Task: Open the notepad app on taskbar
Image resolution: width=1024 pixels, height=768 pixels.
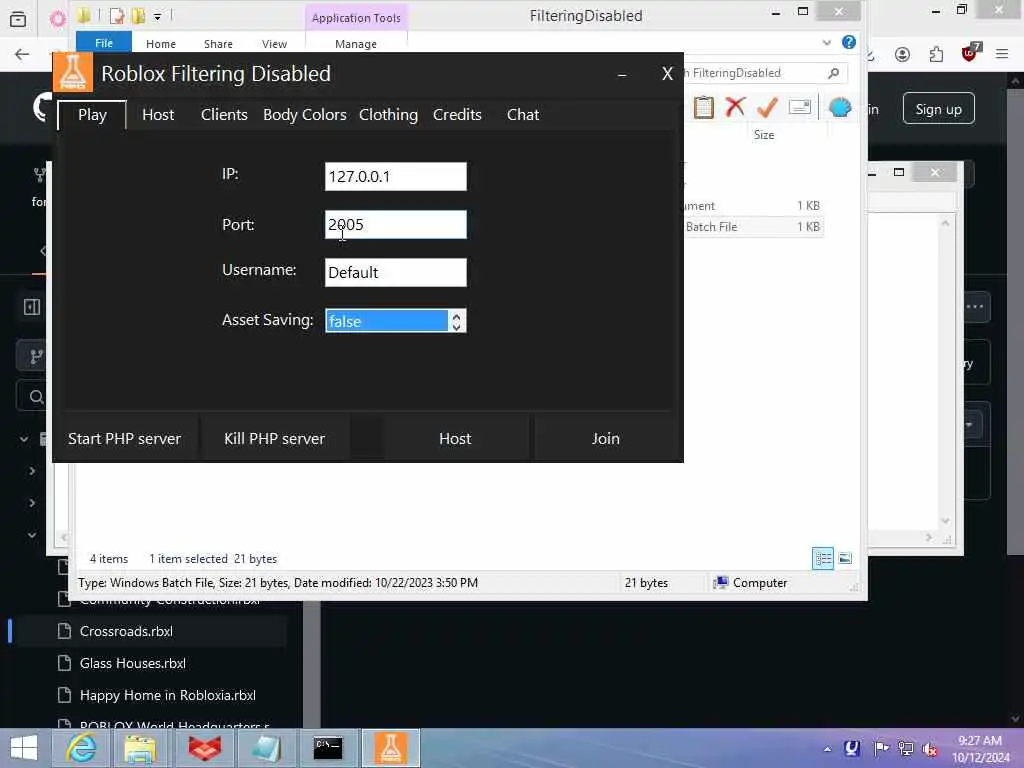Action: point(266,748)
